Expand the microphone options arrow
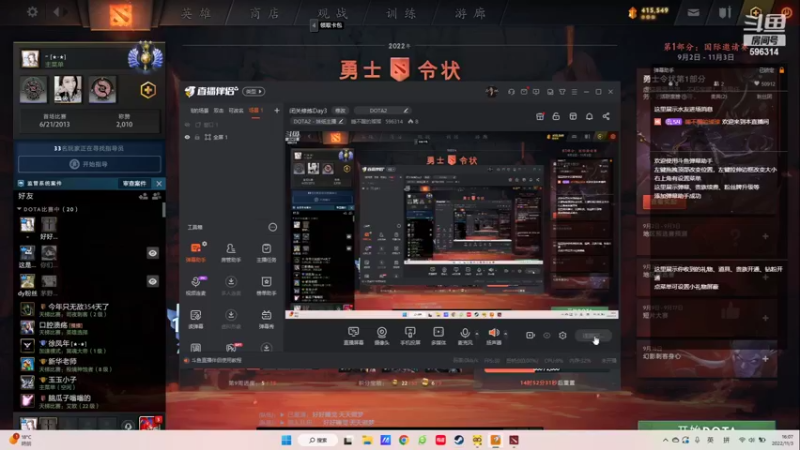 [477, 334]
